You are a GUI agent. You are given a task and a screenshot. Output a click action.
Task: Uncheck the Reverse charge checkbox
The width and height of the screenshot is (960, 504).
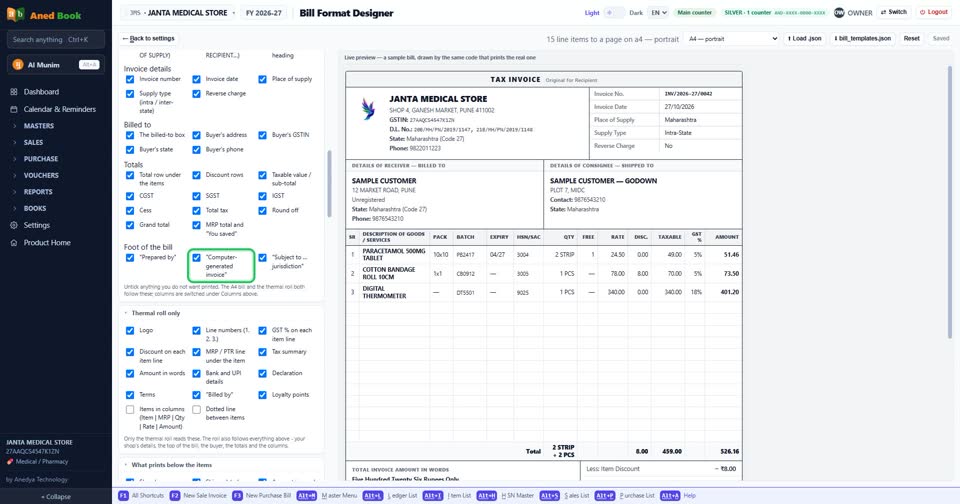click(196, 94)
